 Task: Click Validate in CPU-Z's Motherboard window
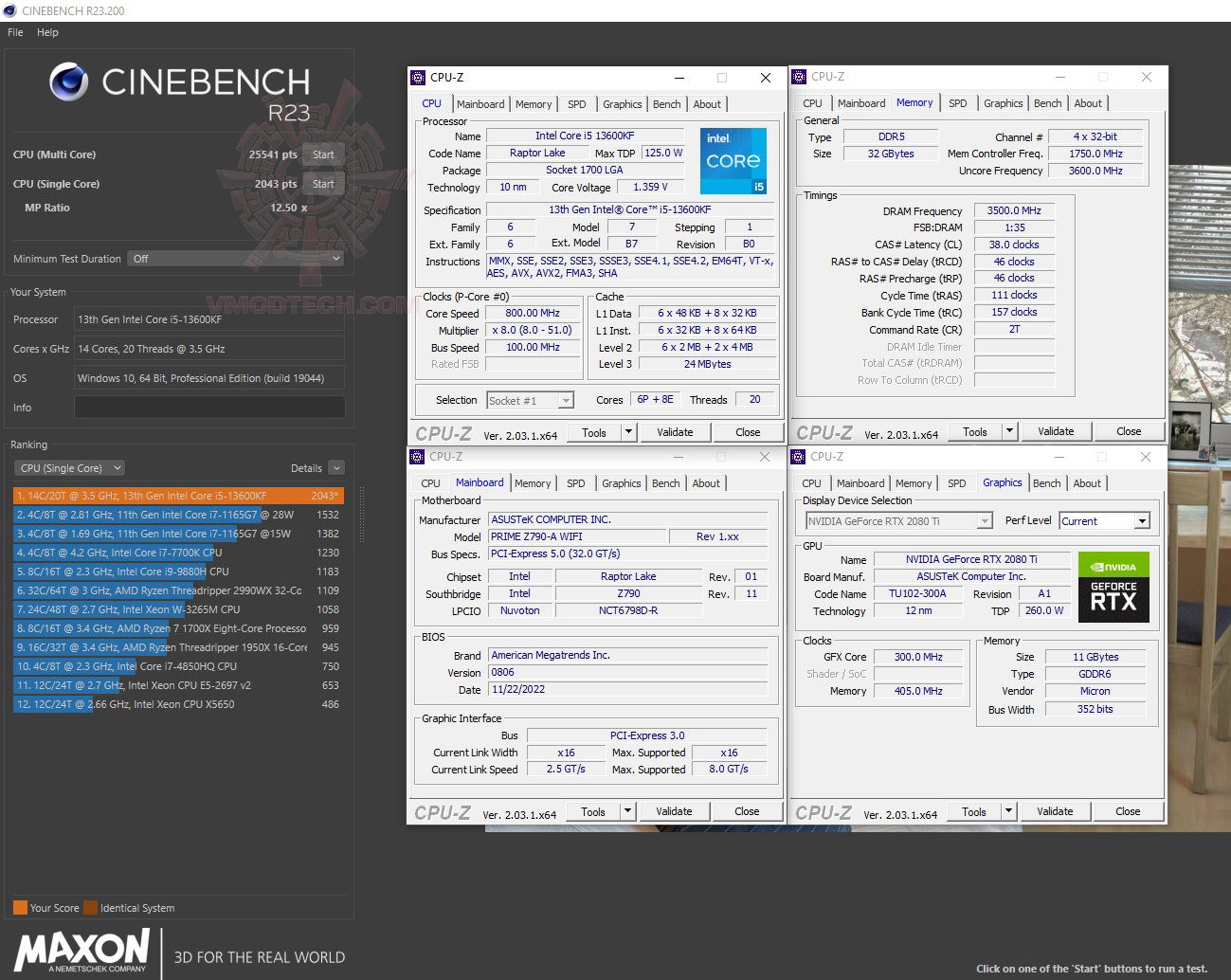[674, 811]
